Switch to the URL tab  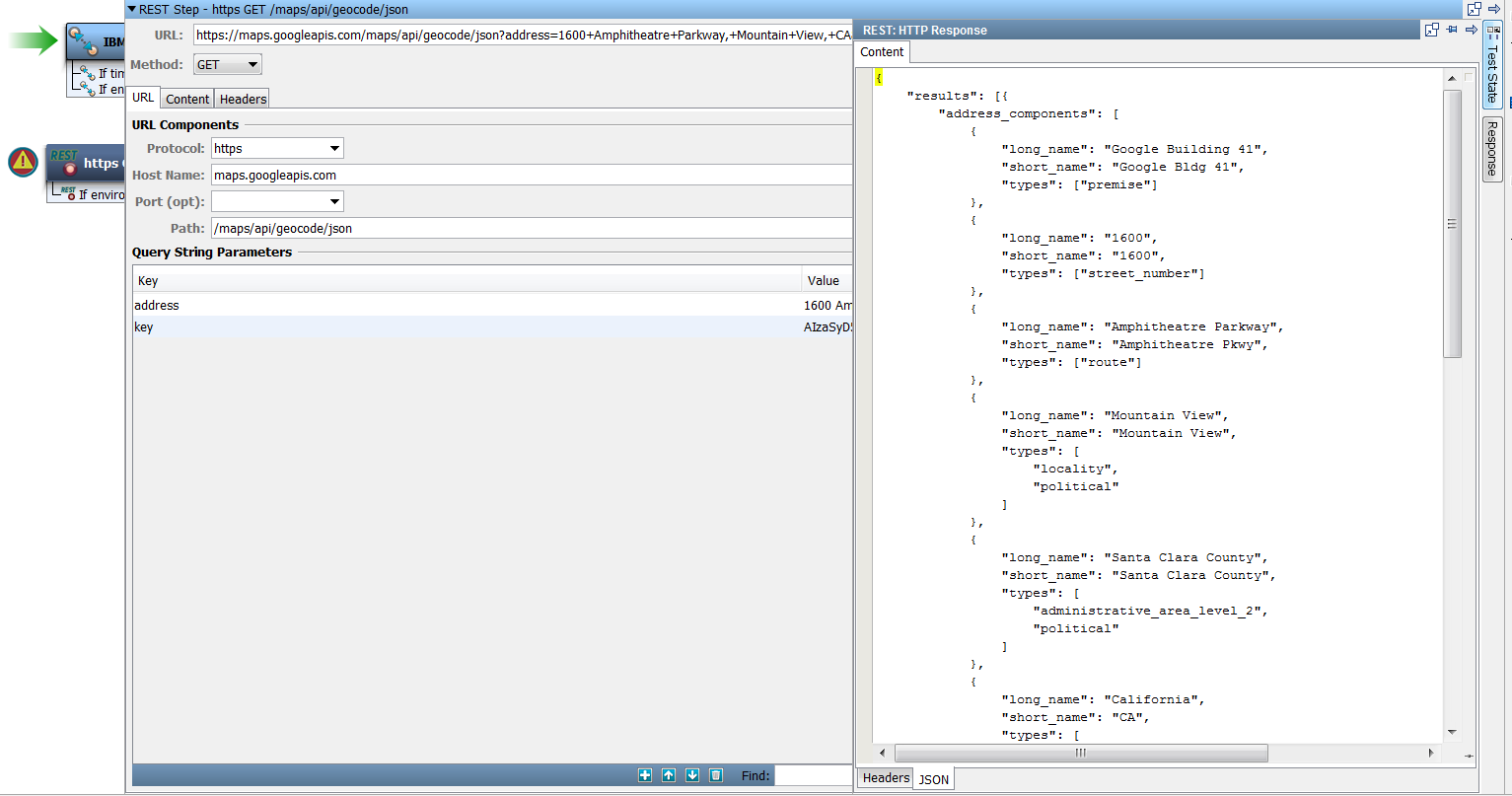pyautogui.click(x=143, y=98)
